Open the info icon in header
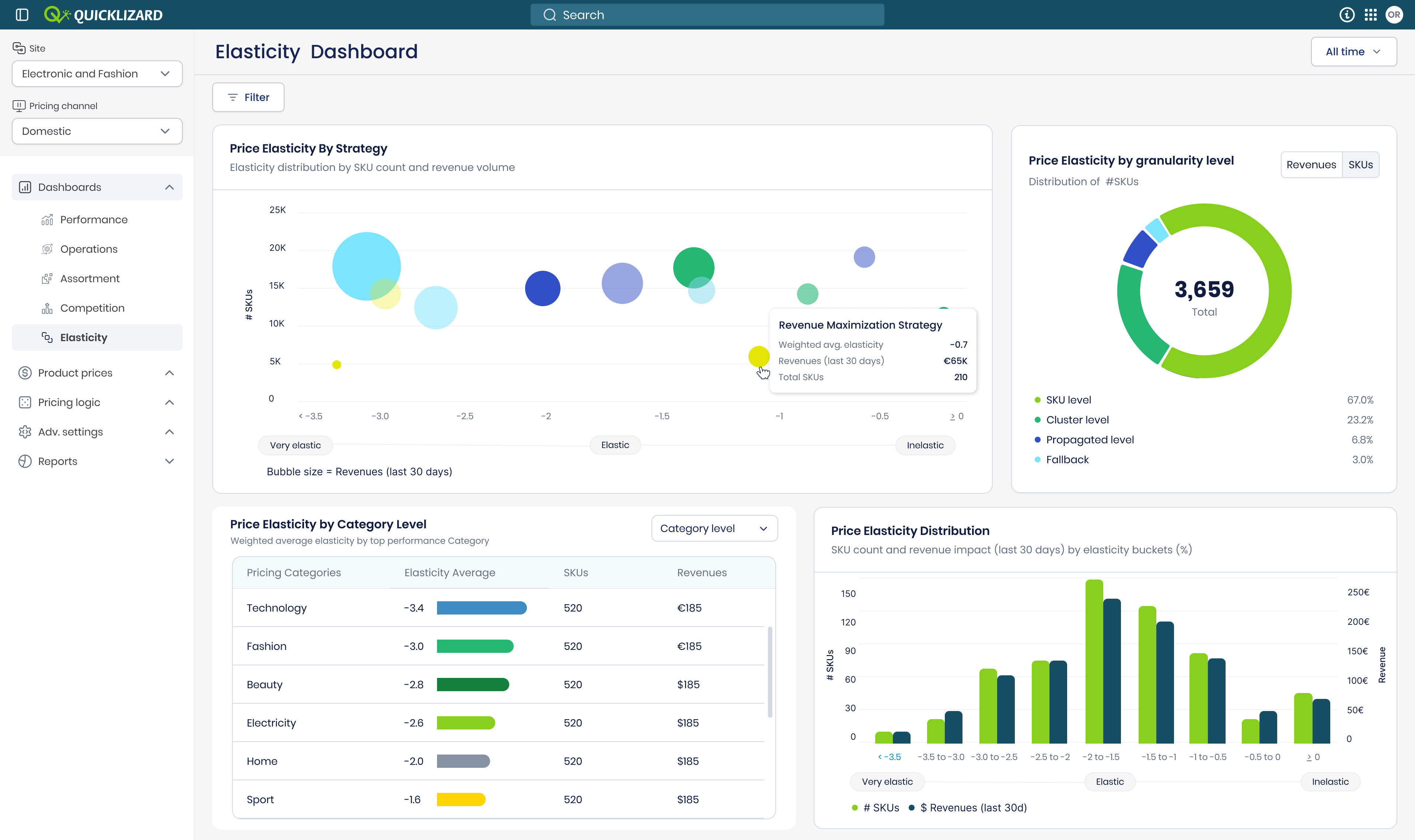Image resolution: width=1415 pixels, height=840 pixels. 1347,15
